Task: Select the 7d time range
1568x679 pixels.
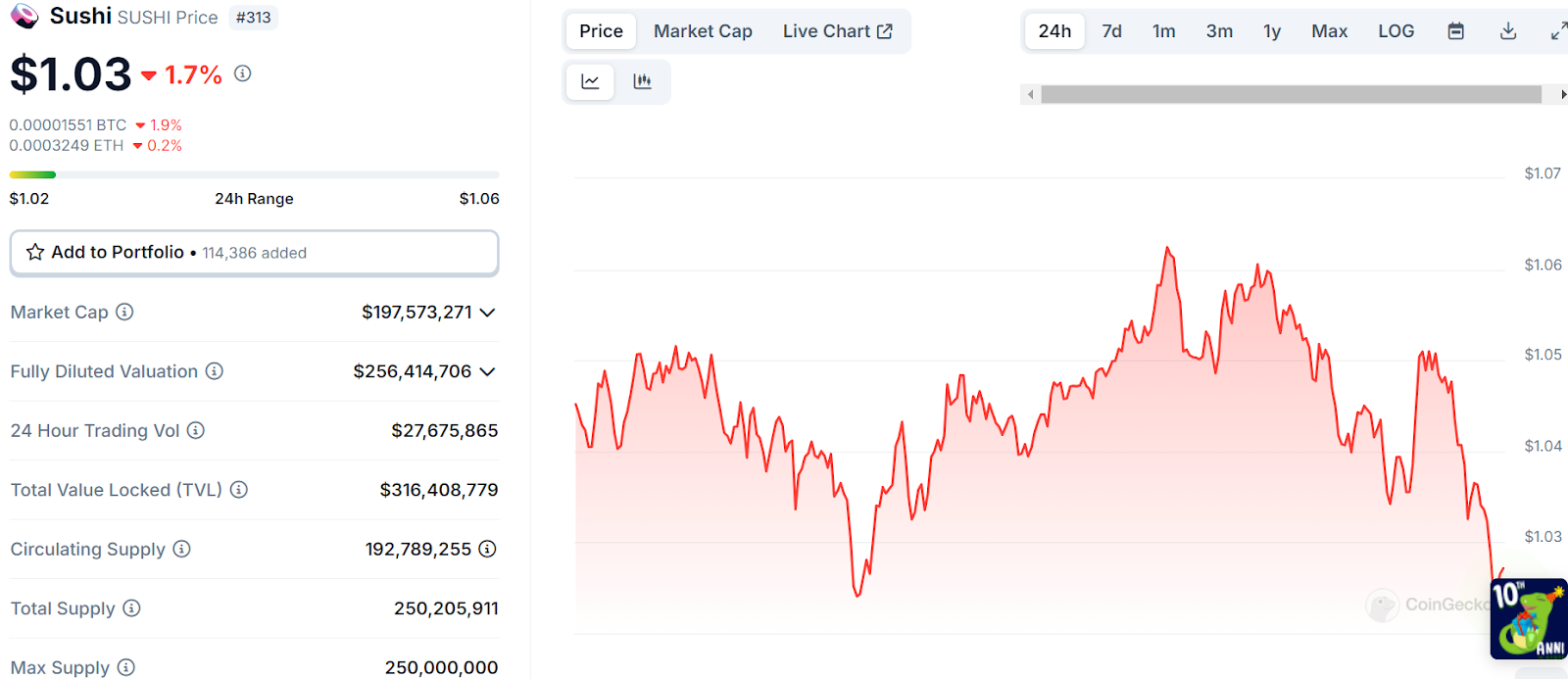Action: pos(1111,31)
